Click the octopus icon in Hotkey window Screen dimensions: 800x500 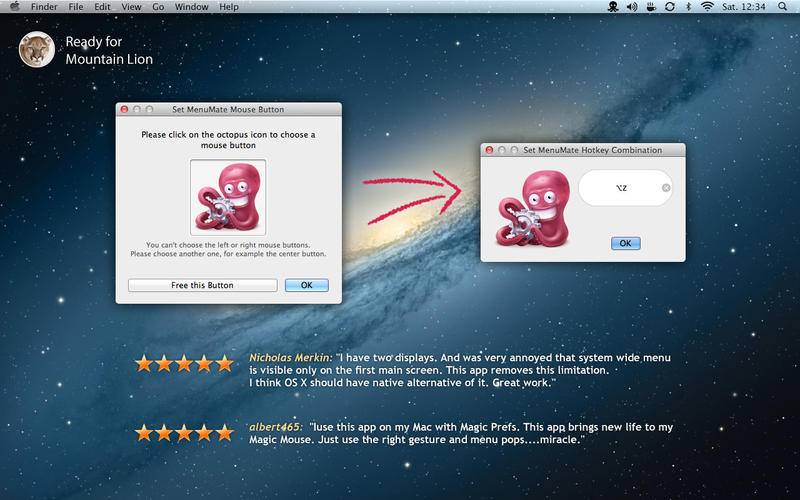[533, 209]
